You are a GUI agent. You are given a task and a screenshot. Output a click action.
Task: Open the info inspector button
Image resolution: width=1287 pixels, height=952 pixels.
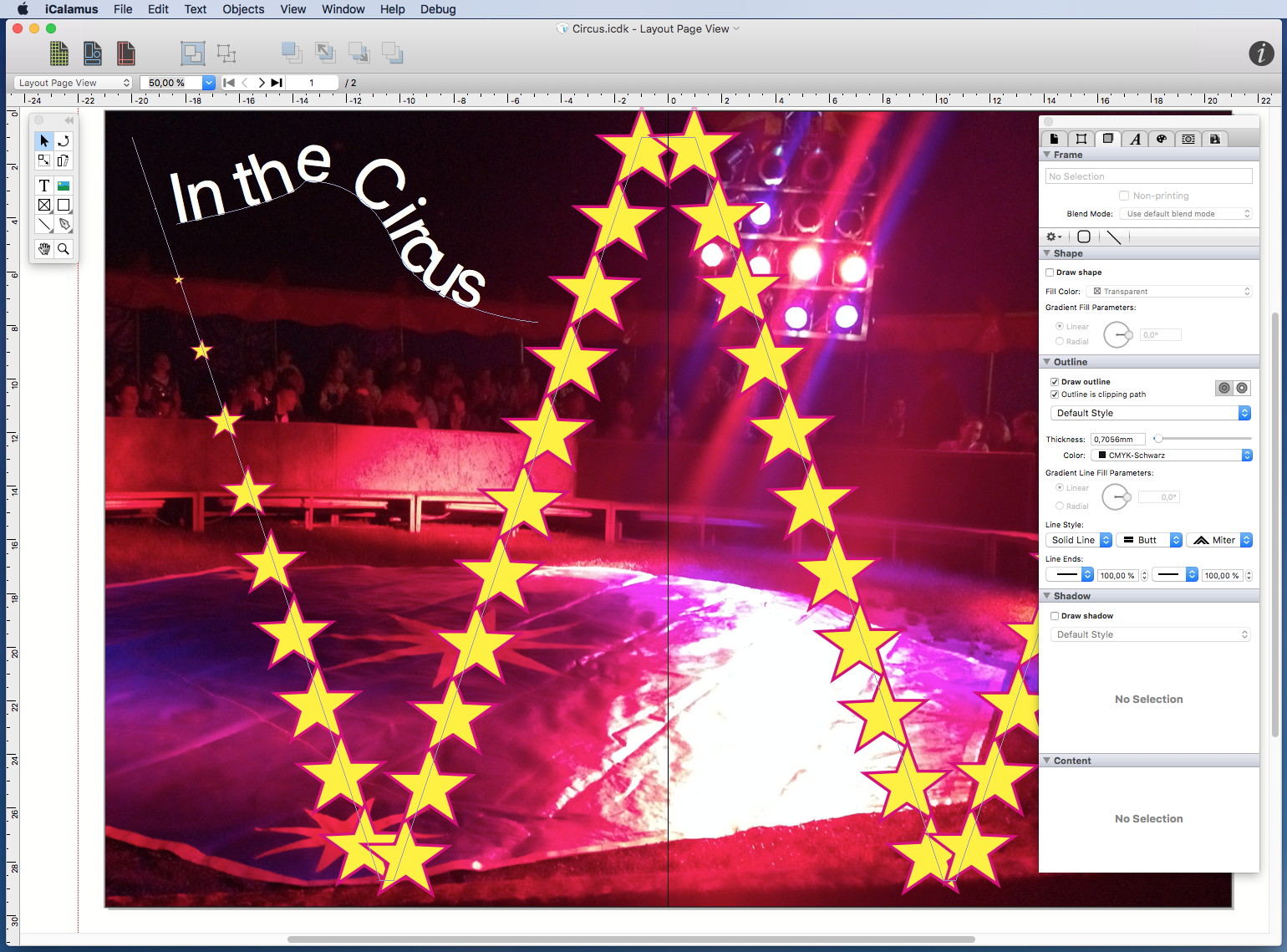[x=1261, y=53]
